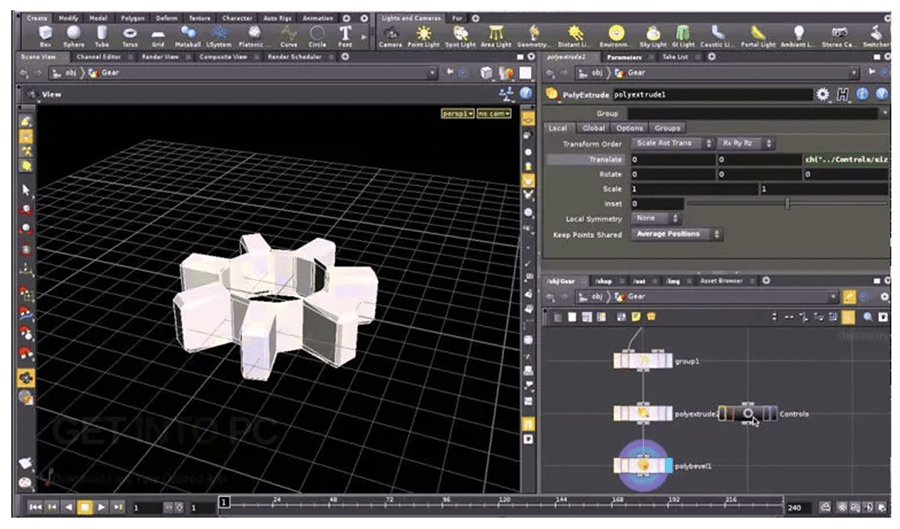The image size is (900, 529).
Task: Jump to first frame button
Action: [35, 507]
